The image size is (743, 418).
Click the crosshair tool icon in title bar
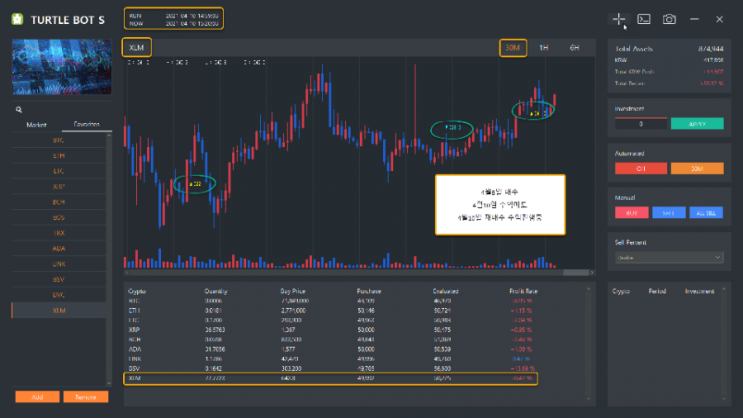click(618, 19)
